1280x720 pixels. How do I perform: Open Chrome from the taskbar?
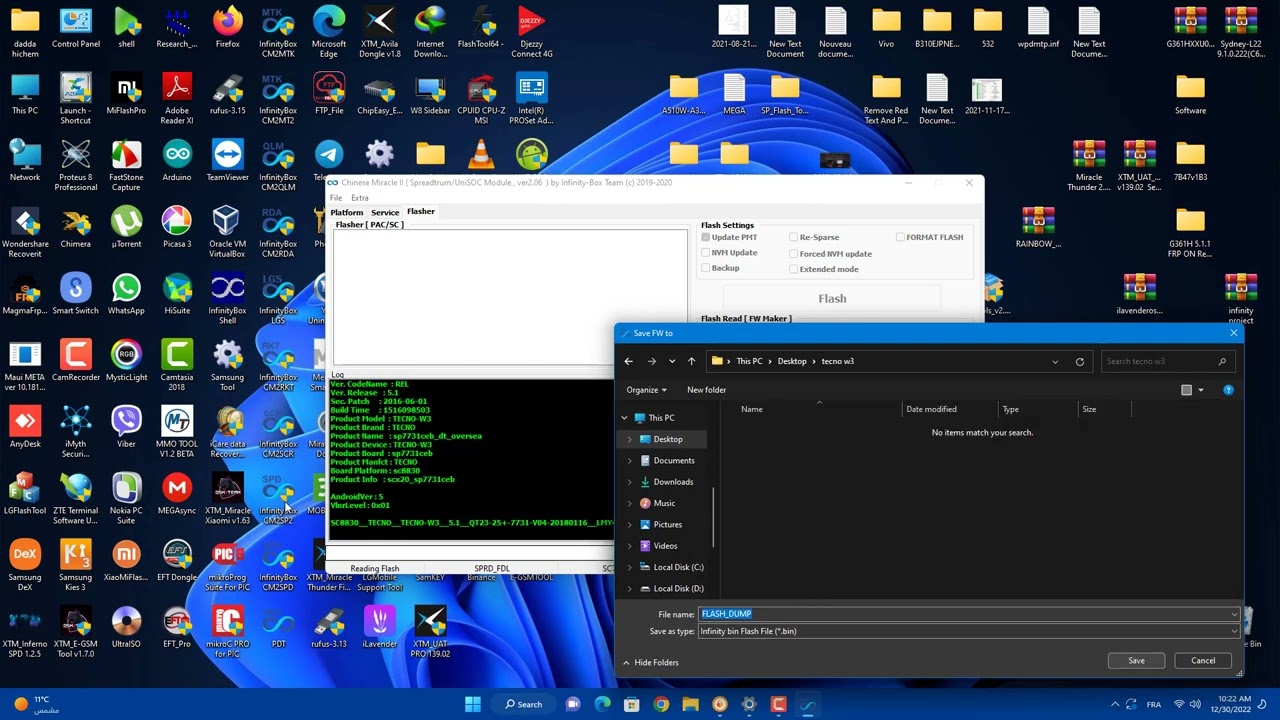click(x=661, y=704)
